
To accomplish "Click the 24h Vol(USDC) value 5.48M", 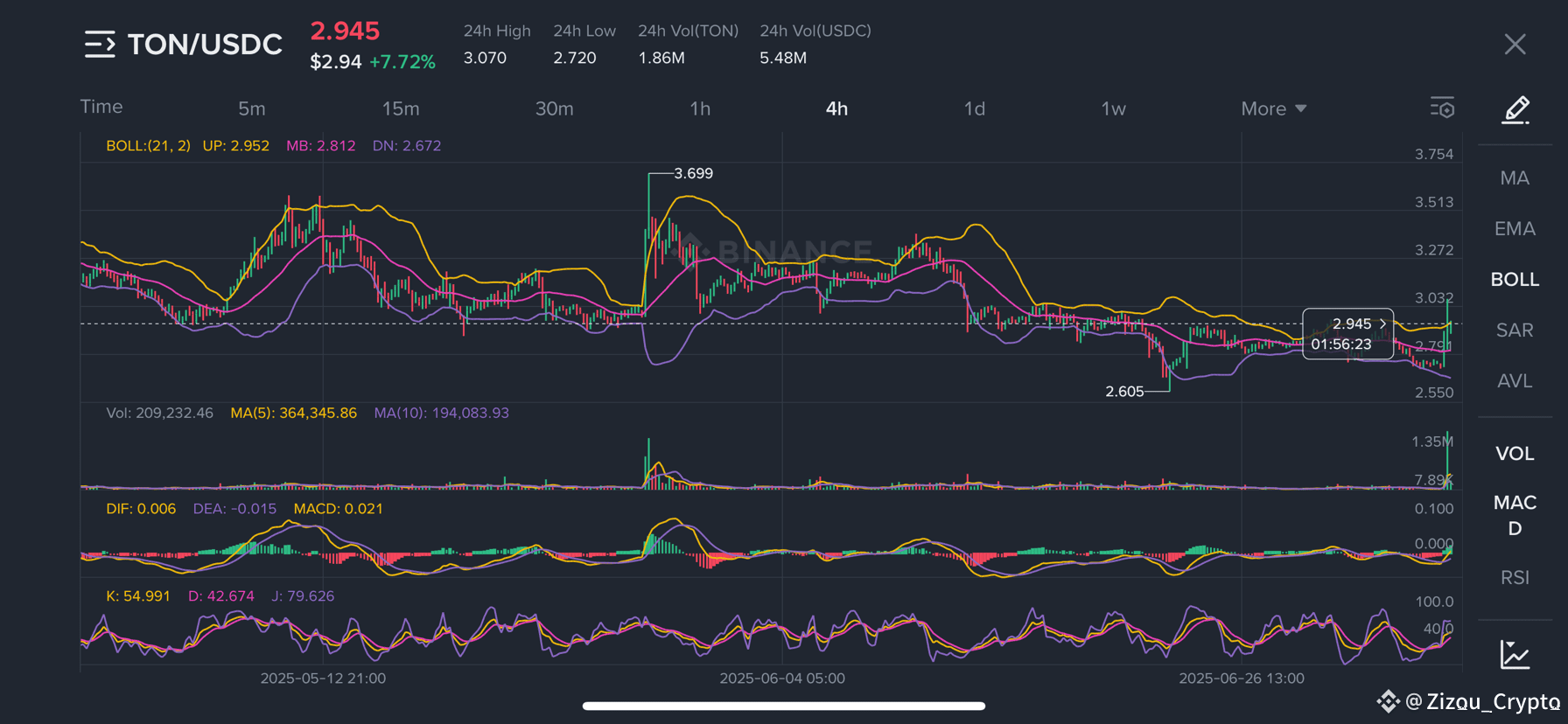I will coord(783,58).
